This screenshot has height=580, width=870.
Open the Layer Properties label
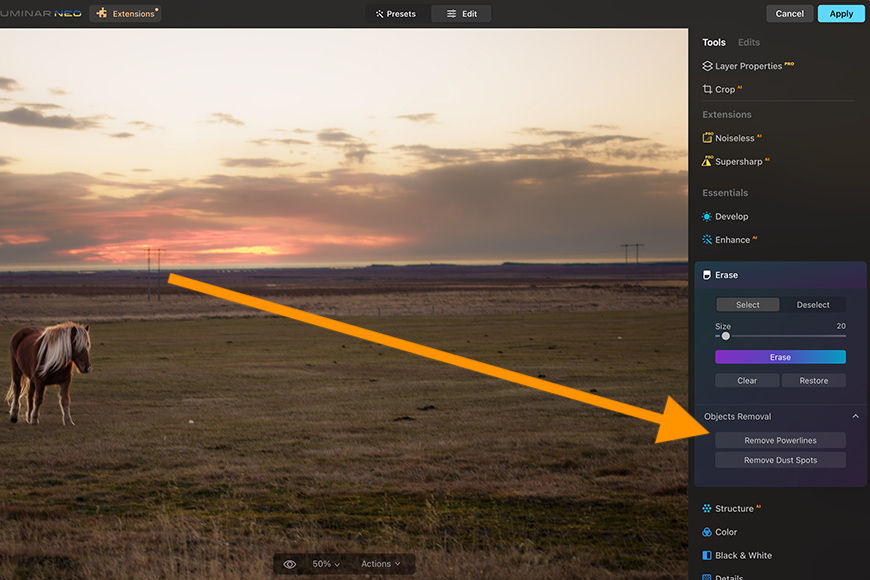(x=748, y=66)
